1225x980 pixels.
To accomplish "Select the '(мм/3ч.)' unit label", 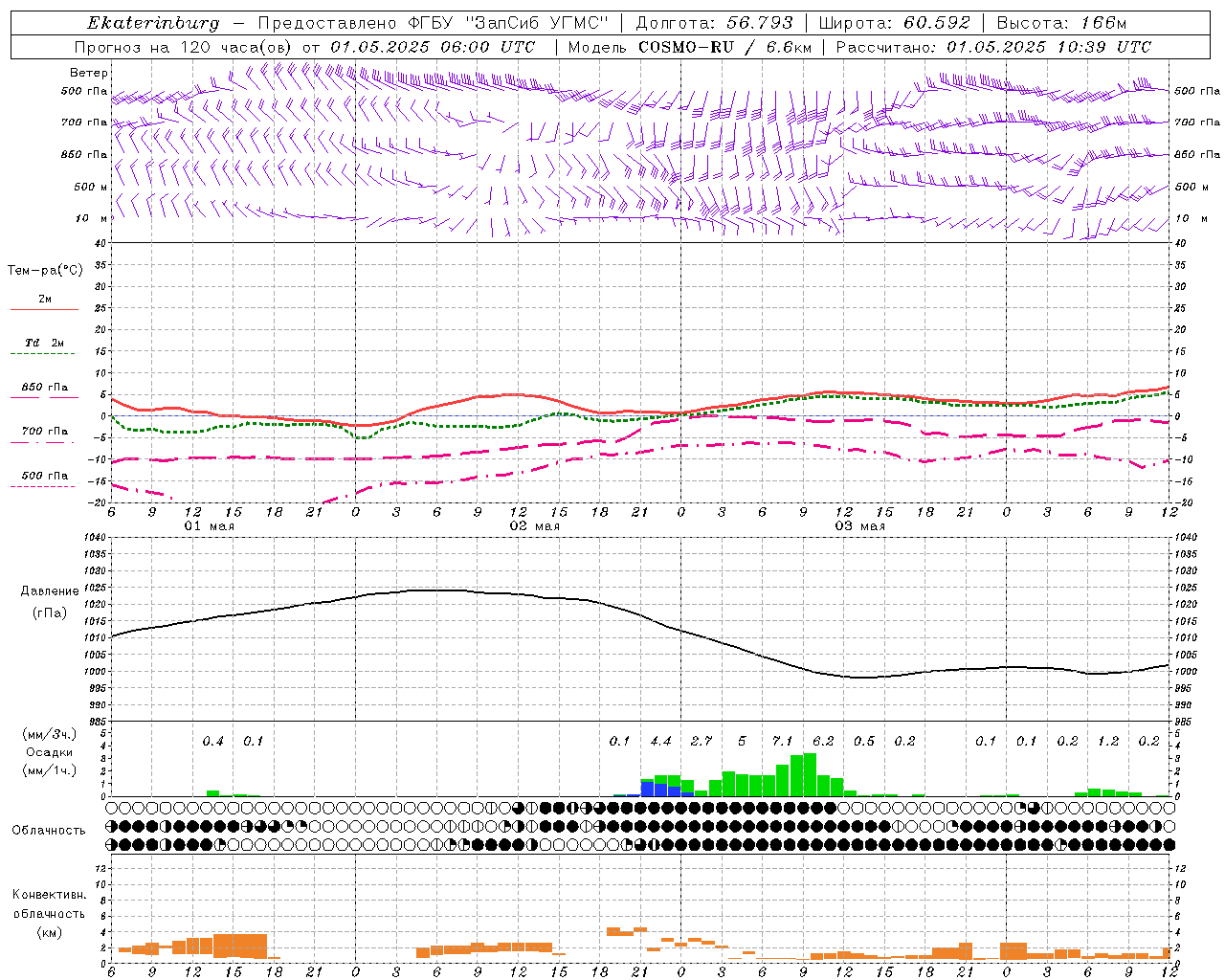I will point(50,734).
